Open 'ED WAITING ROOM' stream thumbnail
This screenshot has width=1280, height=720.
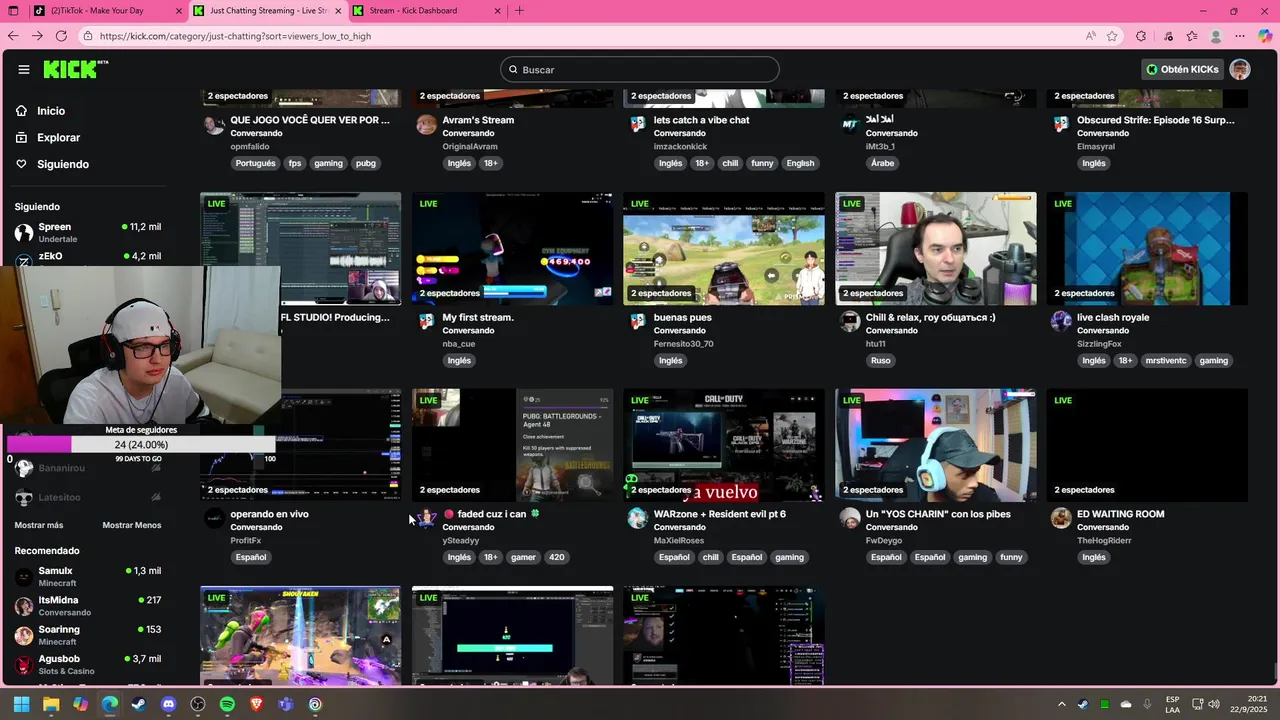point(1147,445)
